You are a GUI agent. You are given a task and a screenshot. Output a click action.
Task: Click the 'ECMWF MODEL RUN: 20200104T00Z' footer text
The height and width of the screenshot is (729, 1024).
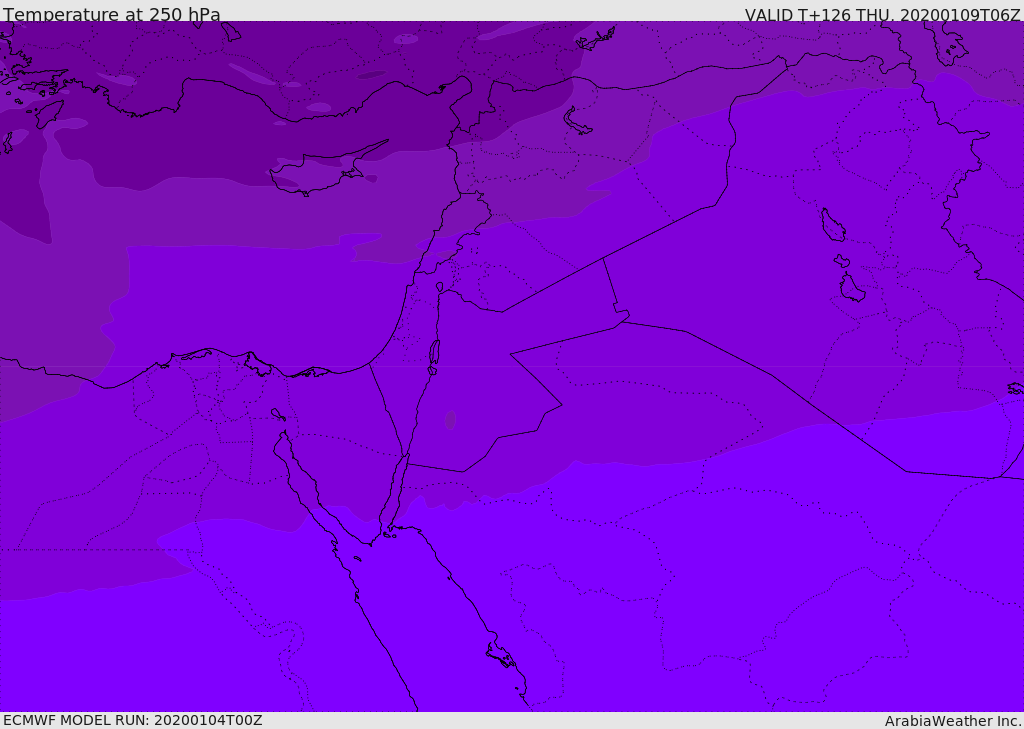point(133,720)
